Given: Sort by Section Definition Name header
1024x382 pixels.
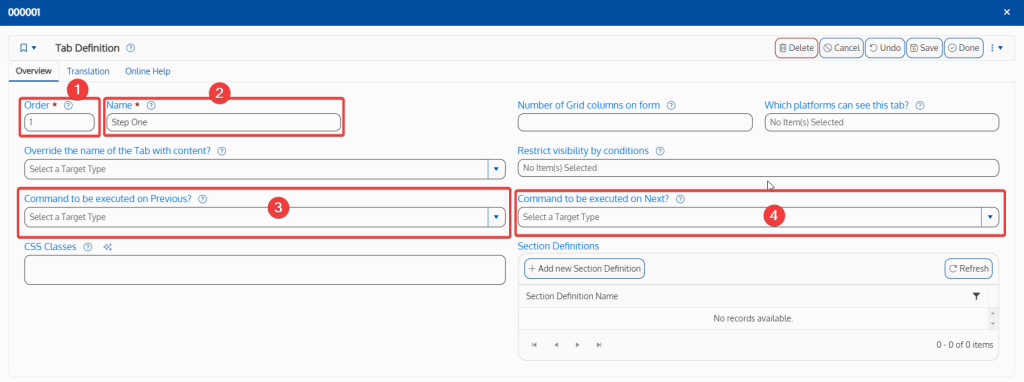Looking at the screenshot, I should point(571,296).
